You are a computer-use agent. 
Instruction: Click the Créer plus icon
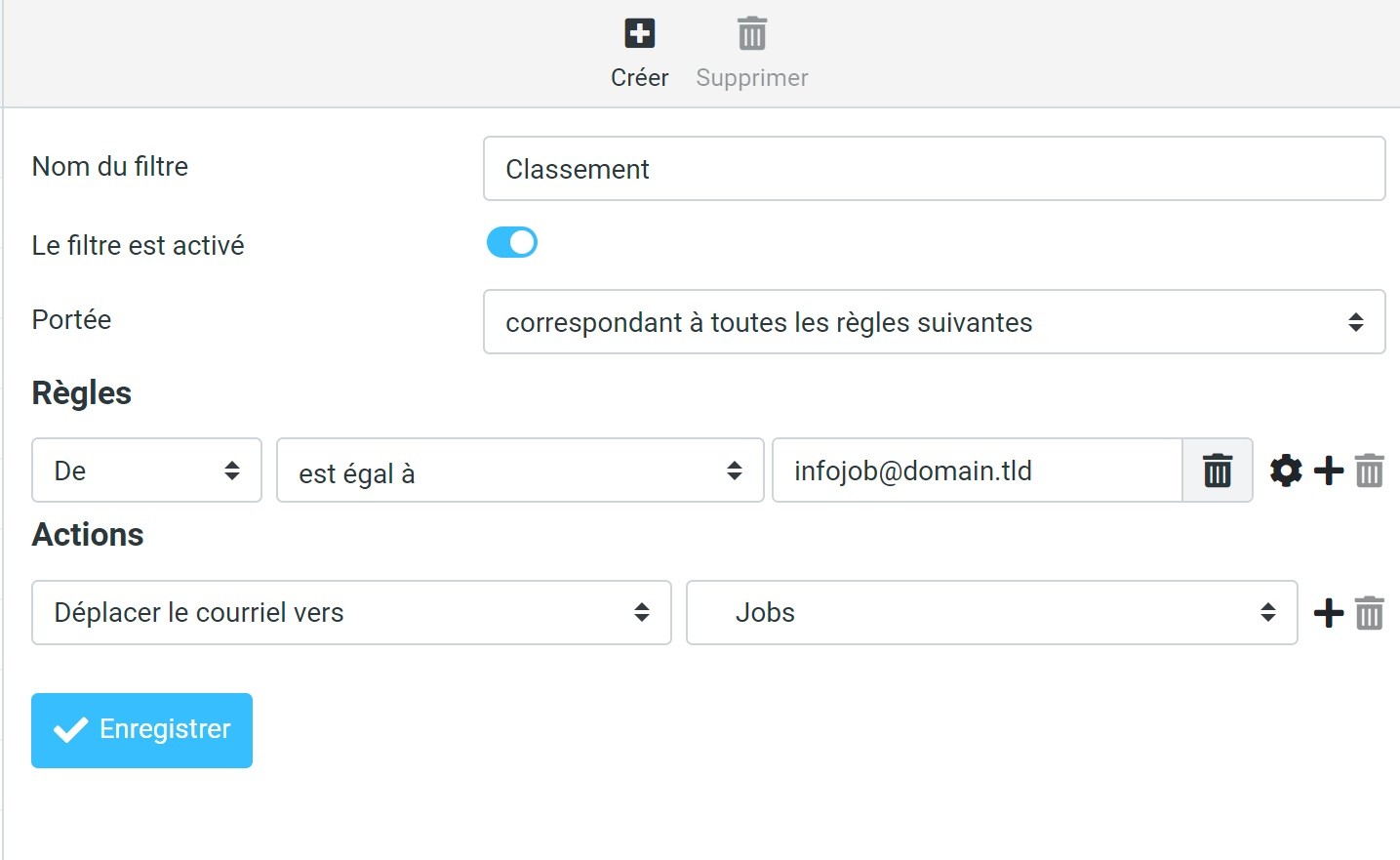click(639, 34)
